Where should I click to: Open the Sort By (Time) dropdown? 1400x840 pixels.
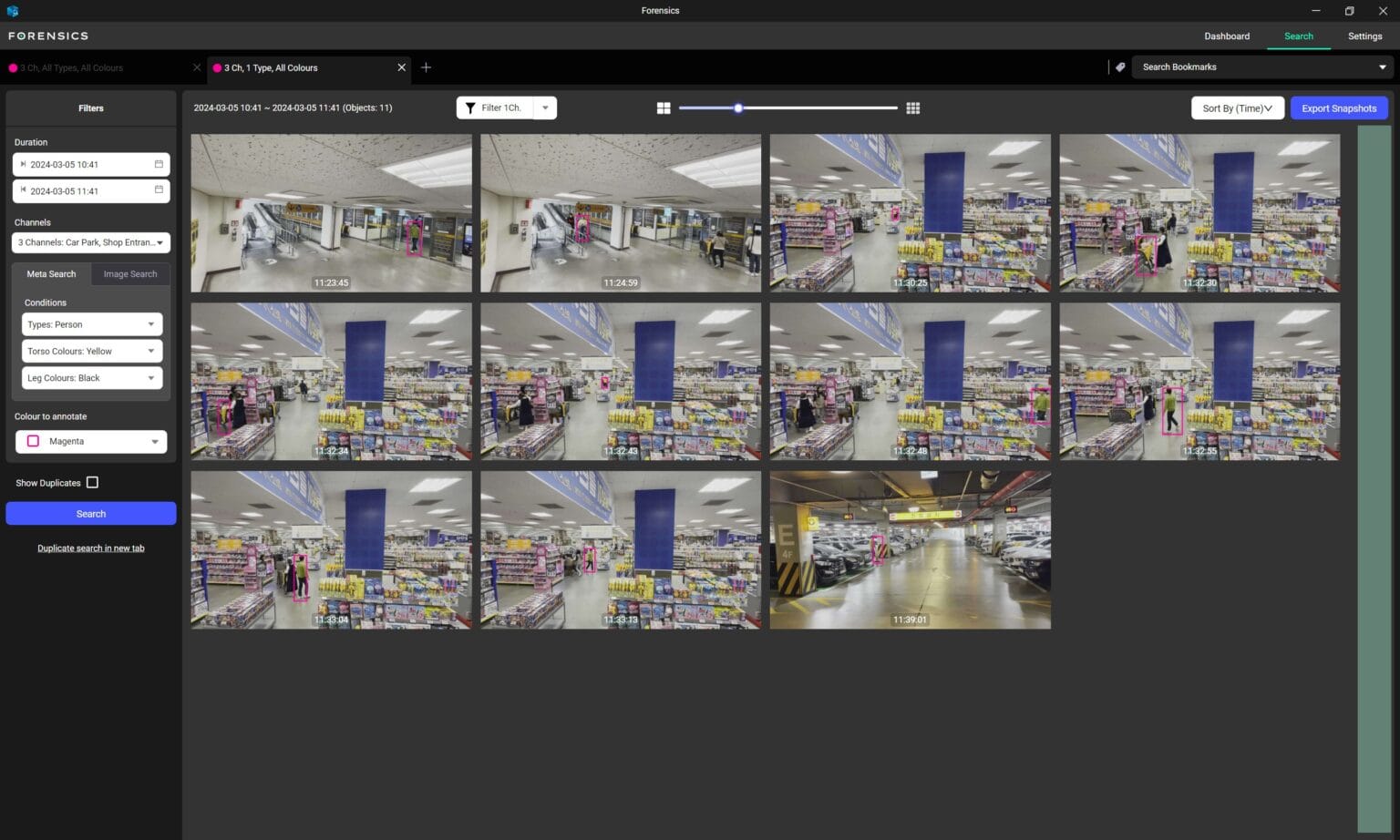pyautogui.click(x=1237, y=108)
